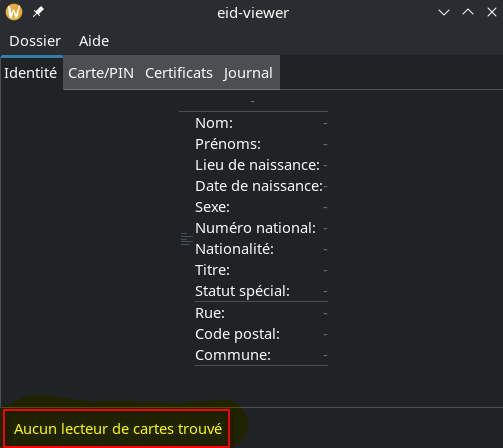Close the eid-viewer window
This screenshot has height=448, width=503.
492,12
